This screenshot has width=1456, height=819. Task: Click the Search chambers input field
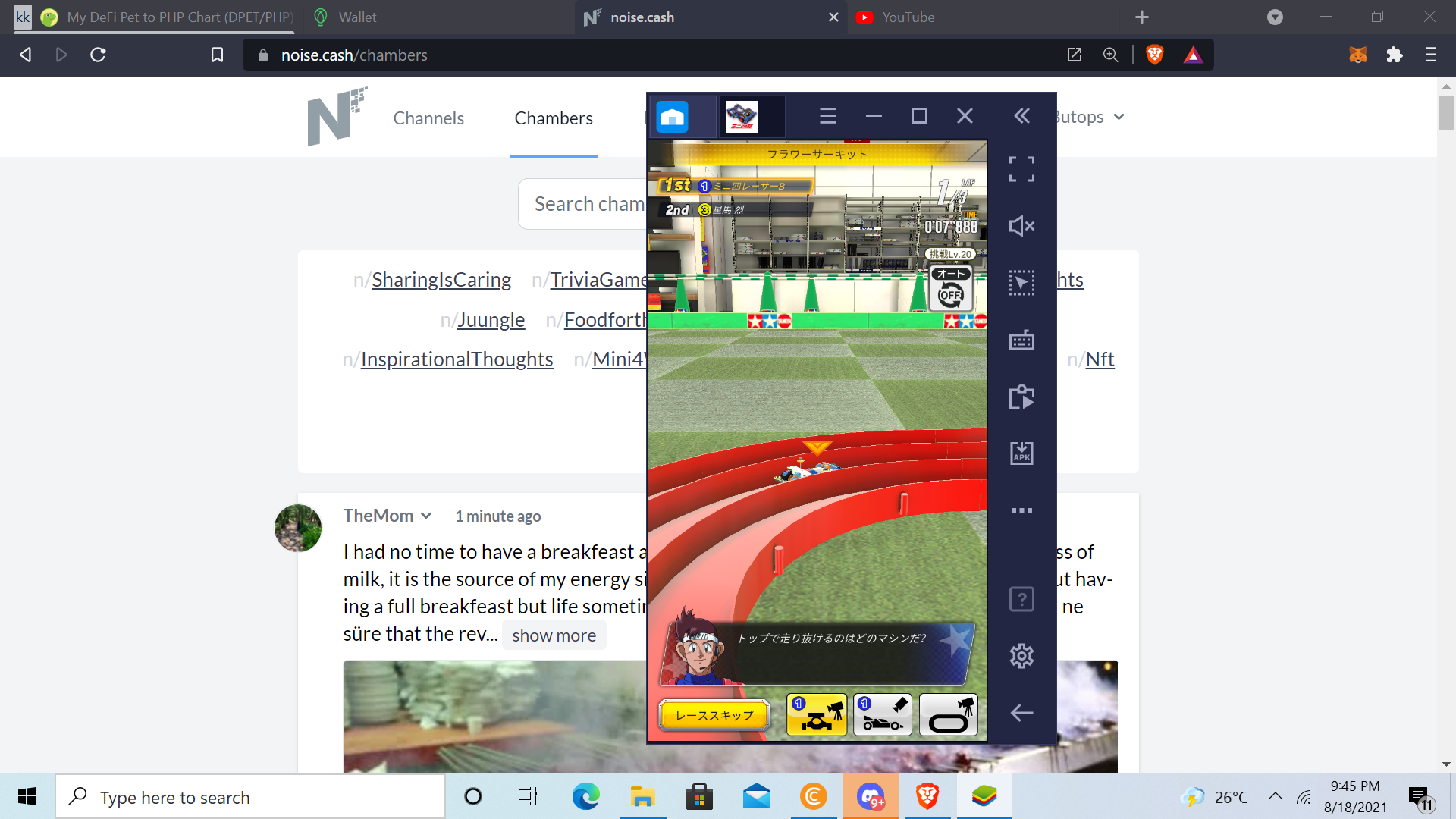[x=582, y=204]
